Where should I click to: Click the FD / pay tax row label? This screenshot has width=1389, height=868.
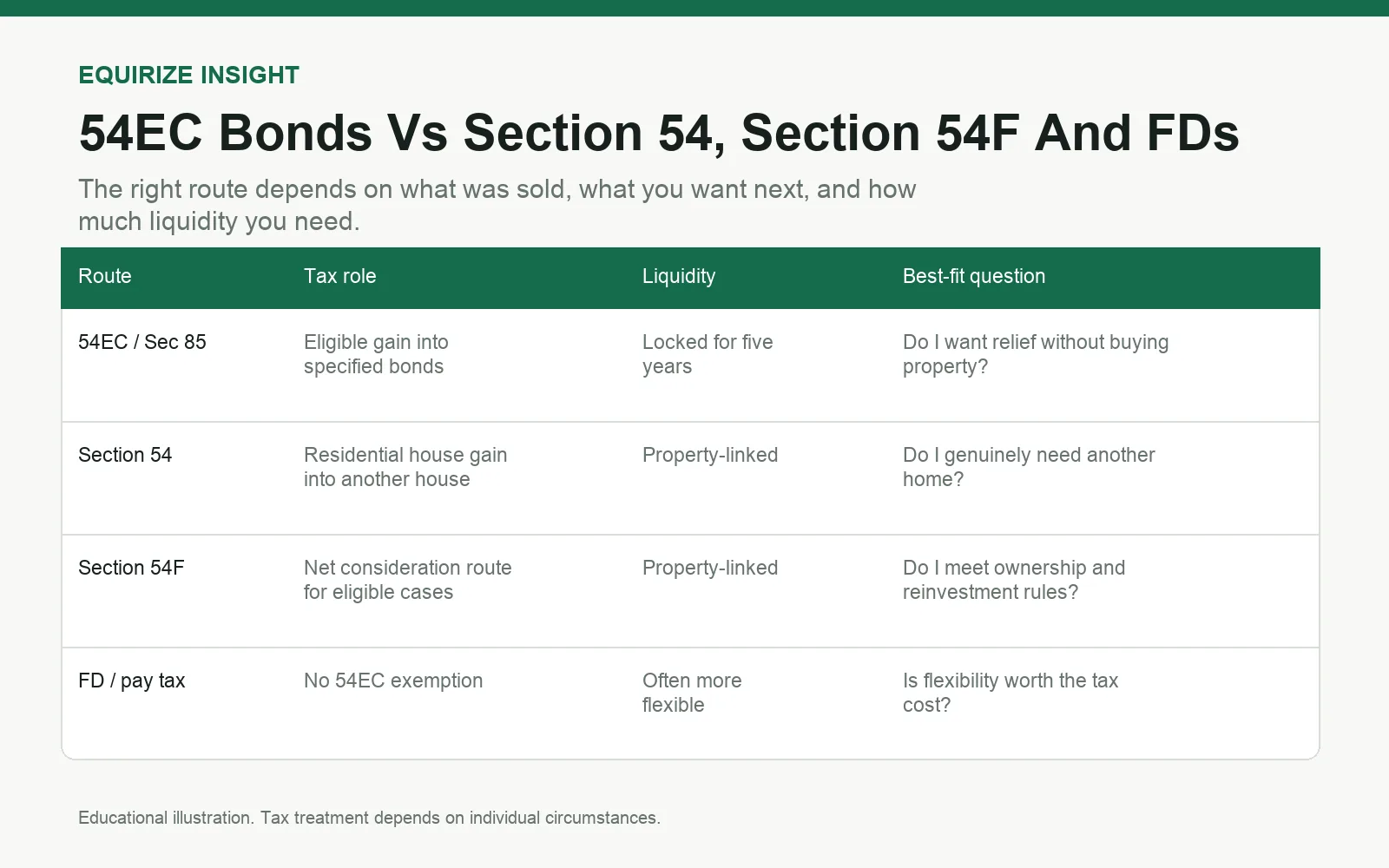click(131, 681)
